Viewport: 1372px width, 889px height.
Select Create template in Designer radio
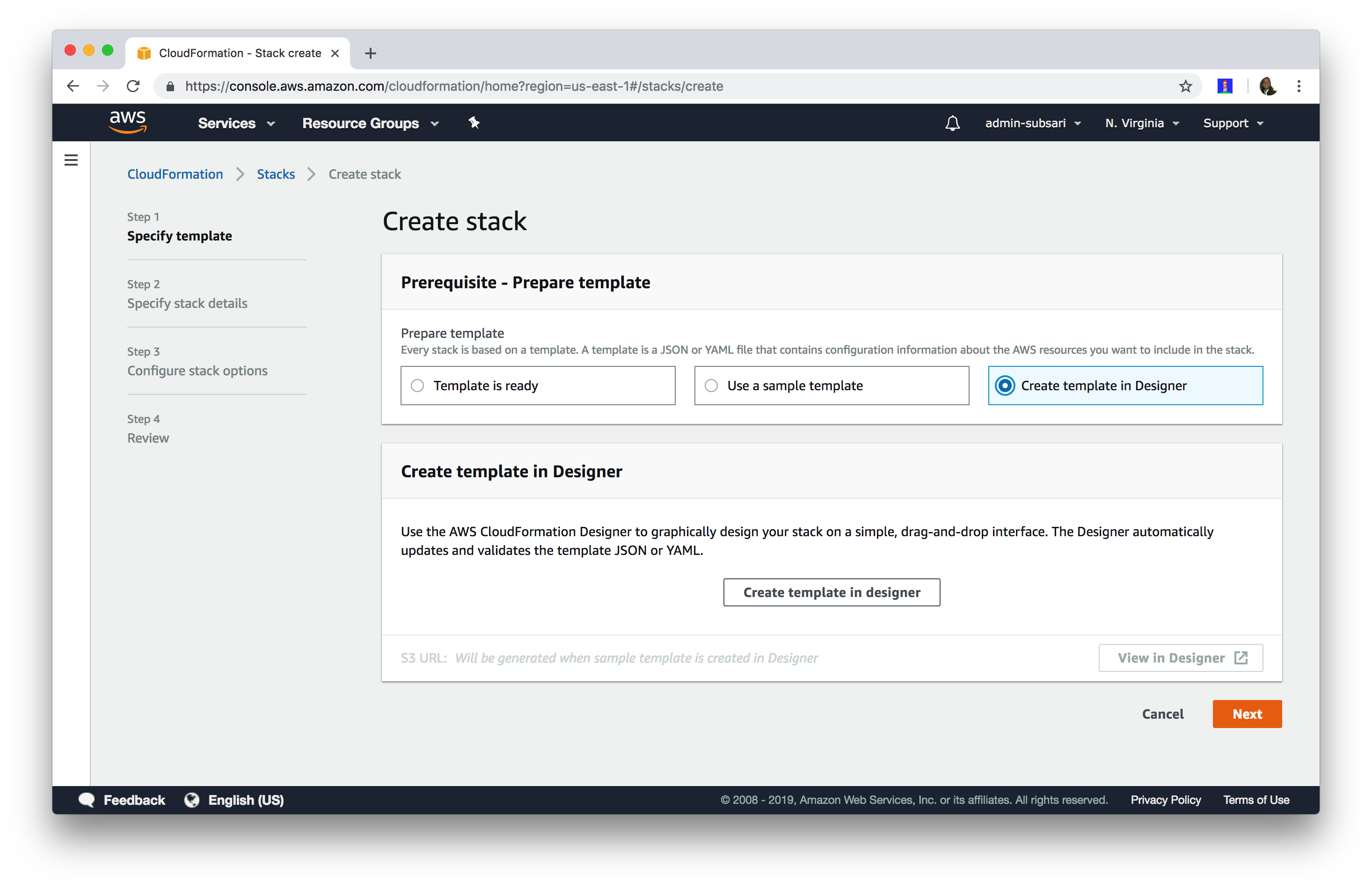click(x=1005, y=386)
